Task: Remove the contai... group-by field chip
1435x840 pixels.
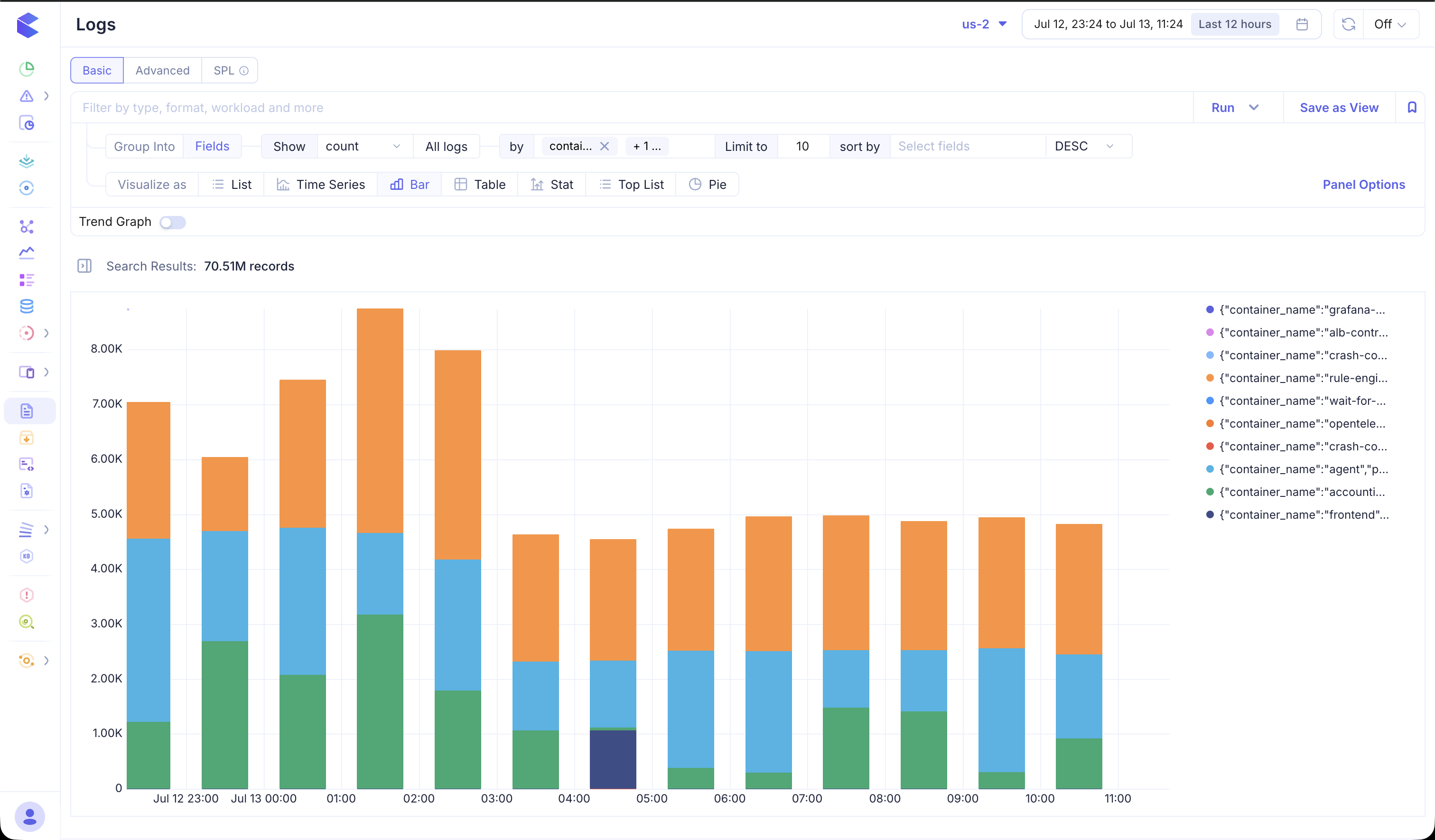Action: pos(605,146)
